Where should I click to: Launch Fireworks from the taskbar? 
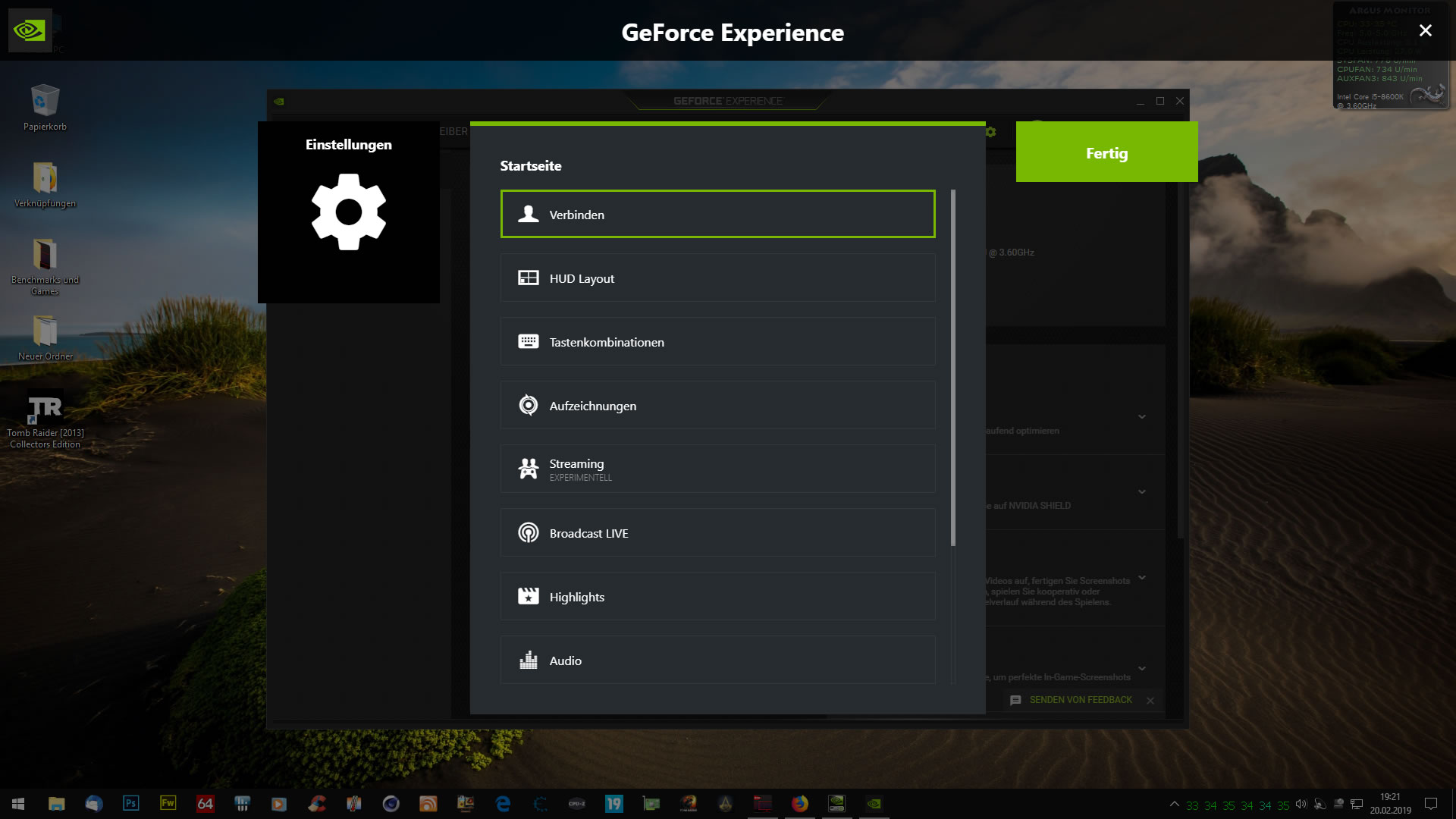168,804
